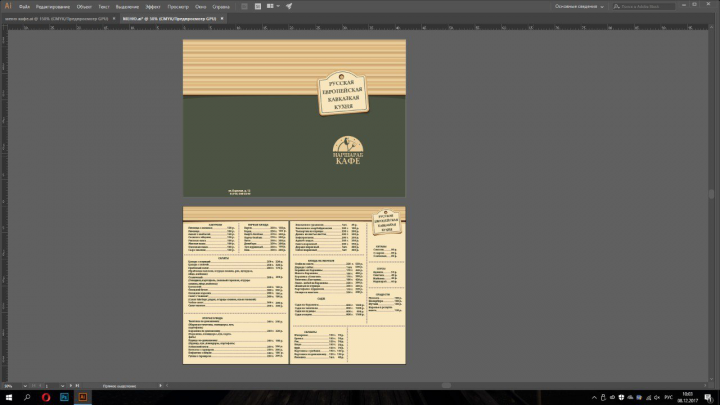Open the Выделение menu
Image resolution: width=720 pixels, height=405 pixels.
(x=127, y=7)
